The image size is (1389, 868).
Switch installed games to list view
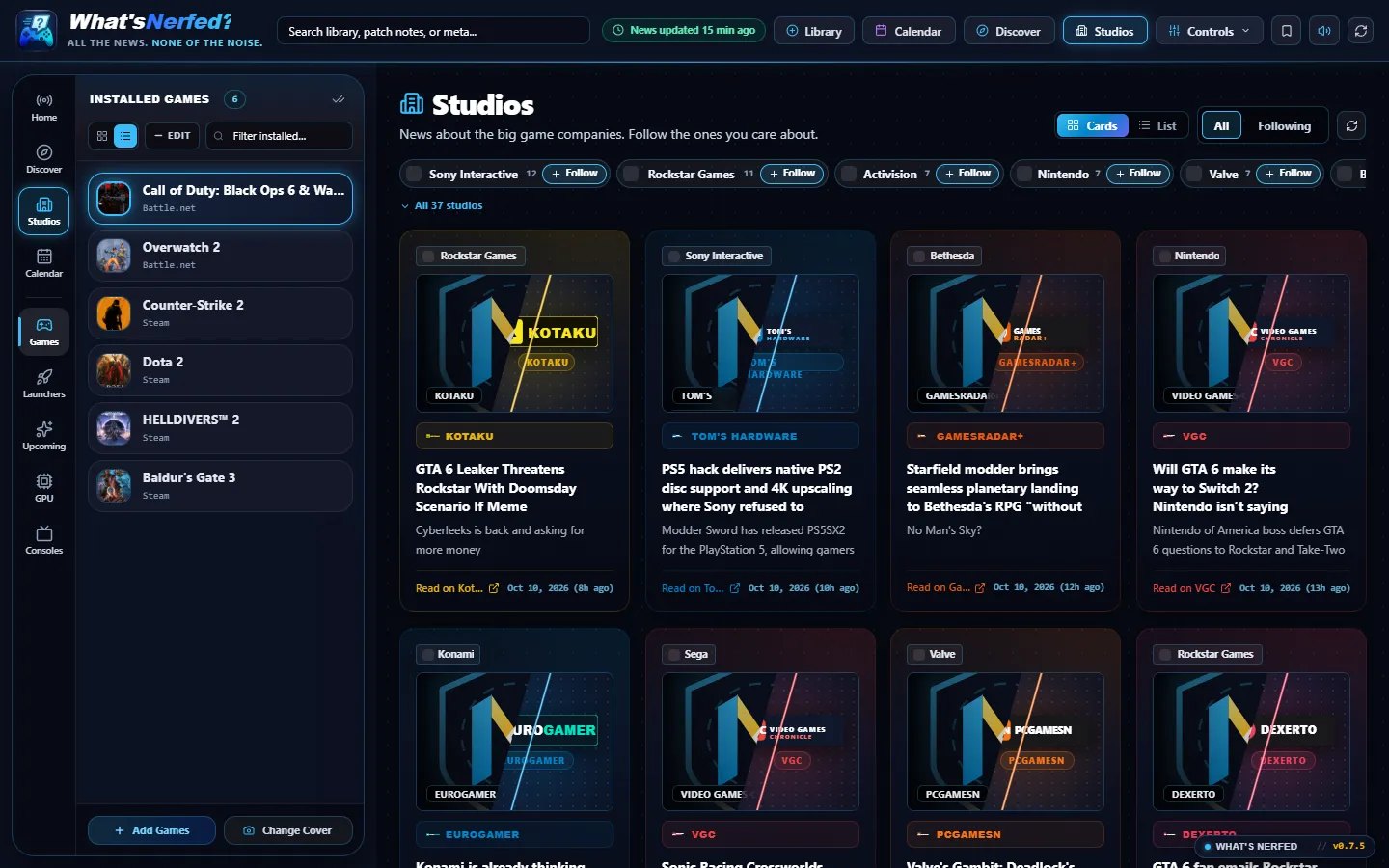point(125,136)
